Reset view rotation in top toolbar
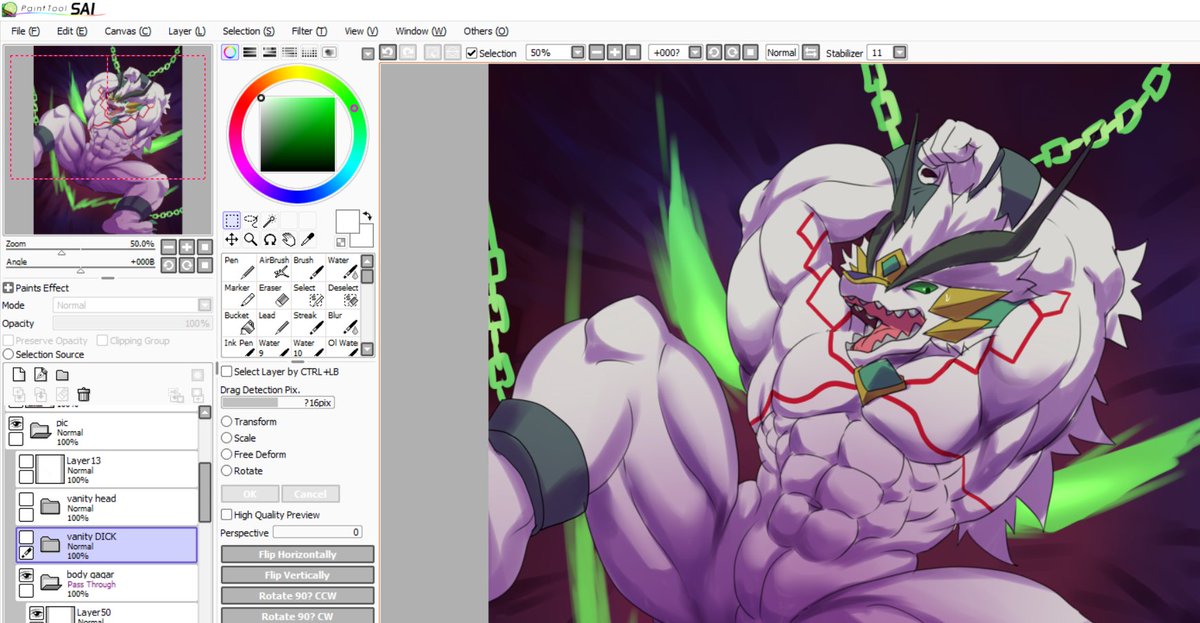Viewport: 1200px width, 623px height. 751,52
